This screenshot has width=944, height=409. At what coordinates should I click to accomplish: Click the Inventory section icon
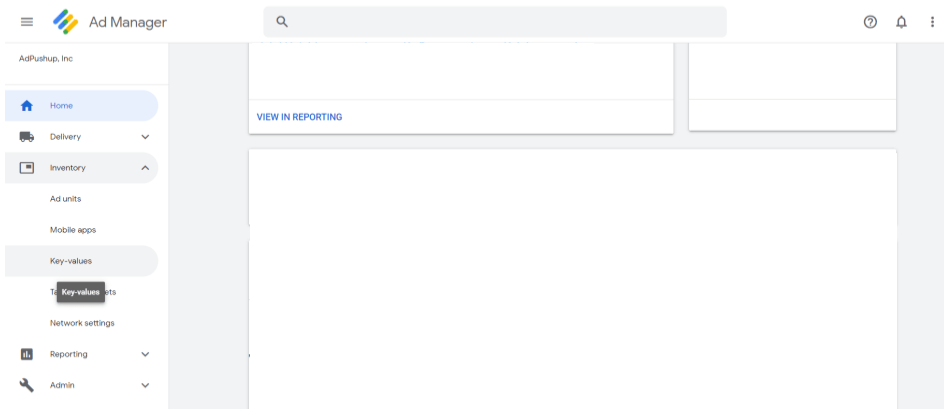point(27,168)
